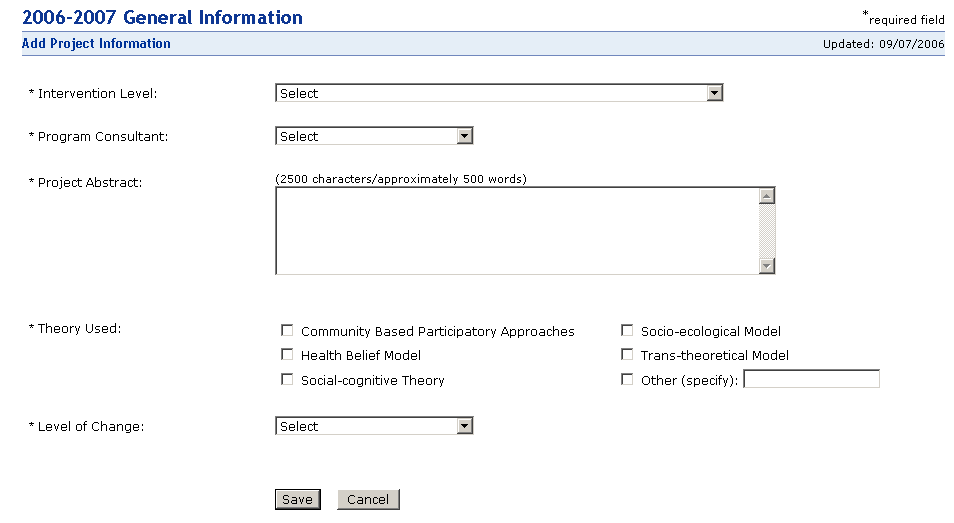This screenshot has height=523, width=954.
Task: Click the Level of Change dropdown arrow
Action: point(464,426)
